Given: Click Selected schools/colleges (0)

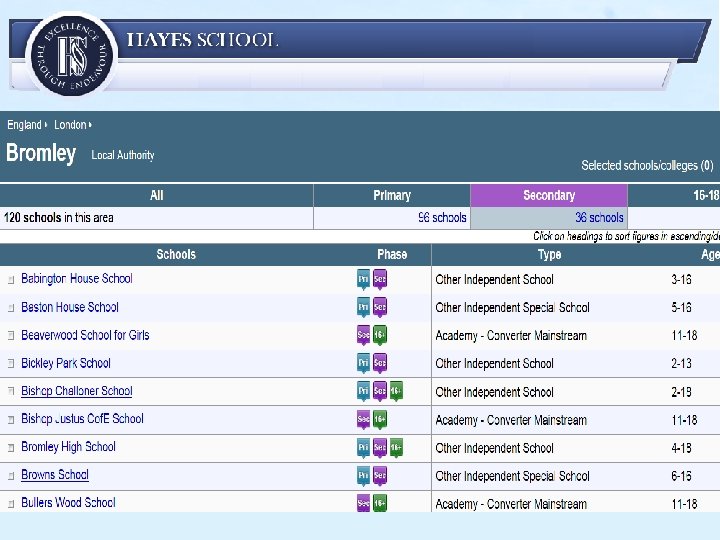Looking at the screenshot, I should coord(647,165).
